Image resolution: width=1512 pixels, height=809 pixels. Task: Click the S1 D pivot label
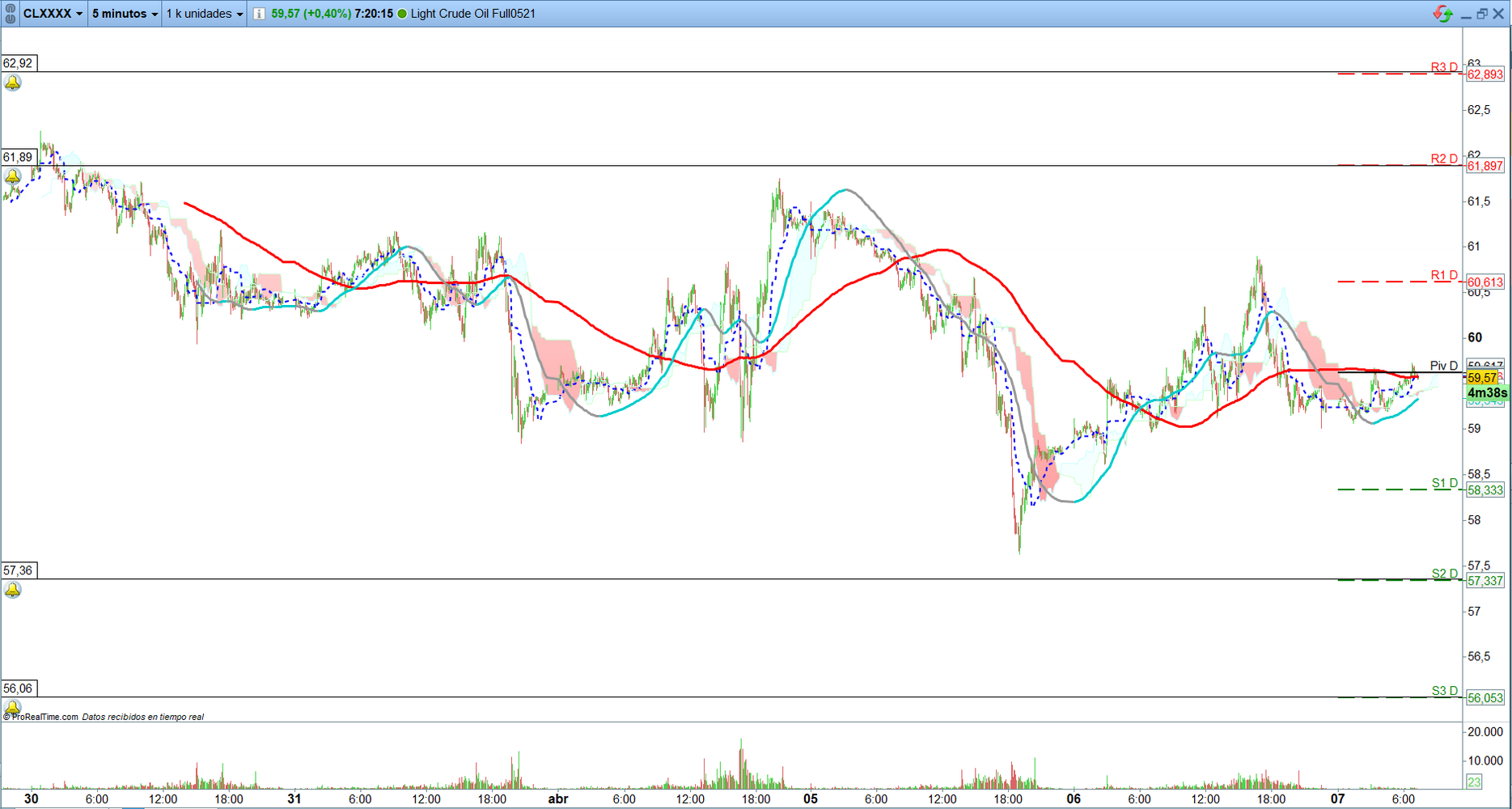[1445, 483]
